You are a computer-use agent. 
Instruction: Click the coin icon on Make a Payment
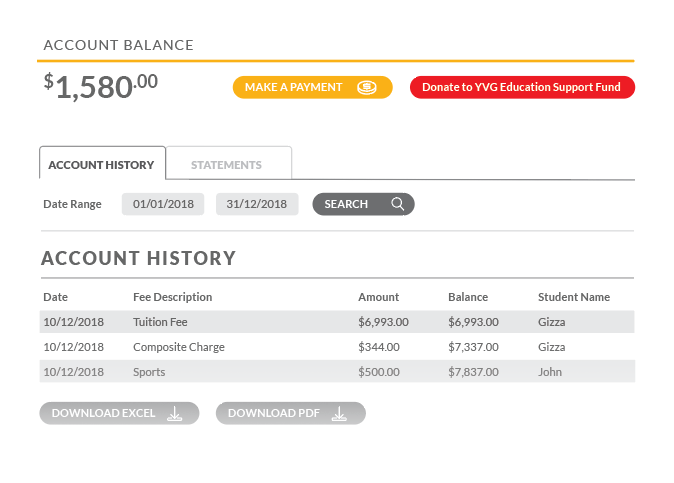pyautogui.click(x=367, y=88)
